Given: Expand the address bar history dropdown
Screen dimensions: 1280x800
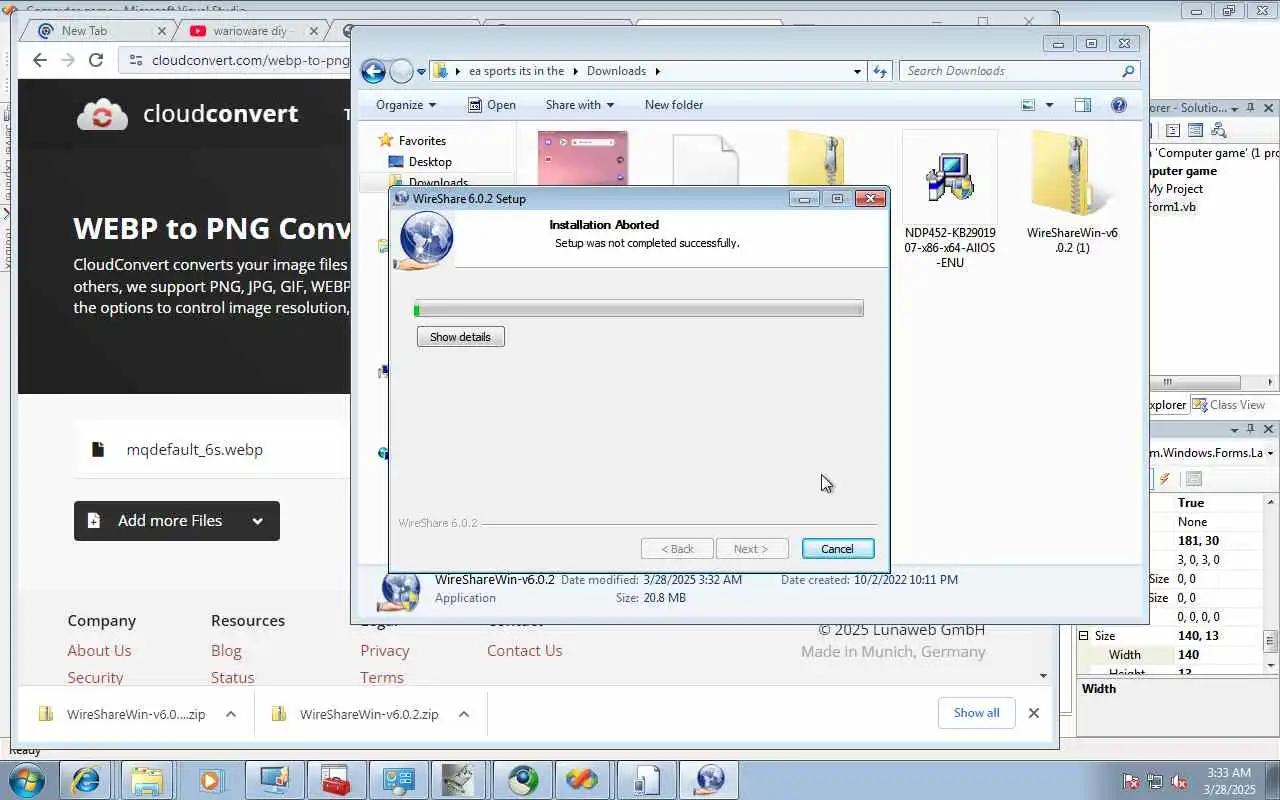Looking at the screenshot, I should [x=857, y=71].
